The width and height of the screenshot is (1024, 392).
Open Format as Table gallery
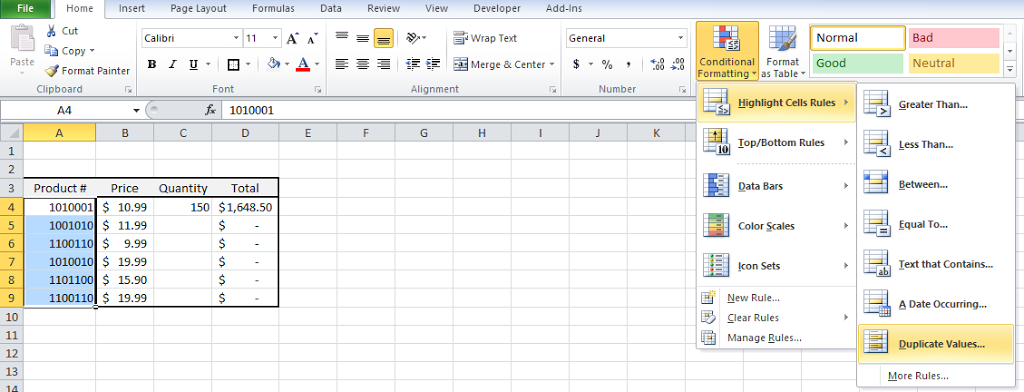coord(782,51)
